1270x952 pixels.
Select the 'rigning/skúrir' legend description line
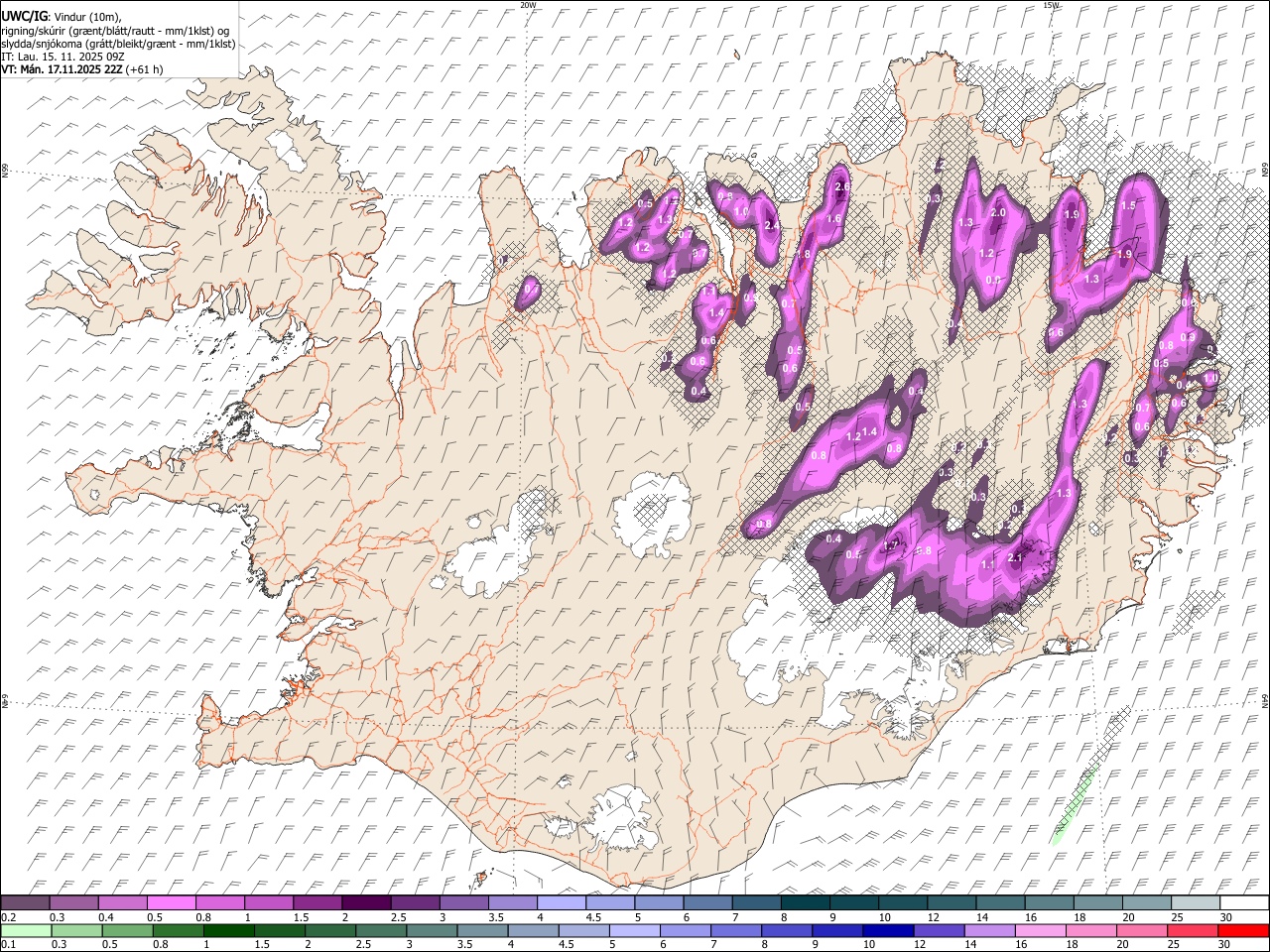point(115,31)
